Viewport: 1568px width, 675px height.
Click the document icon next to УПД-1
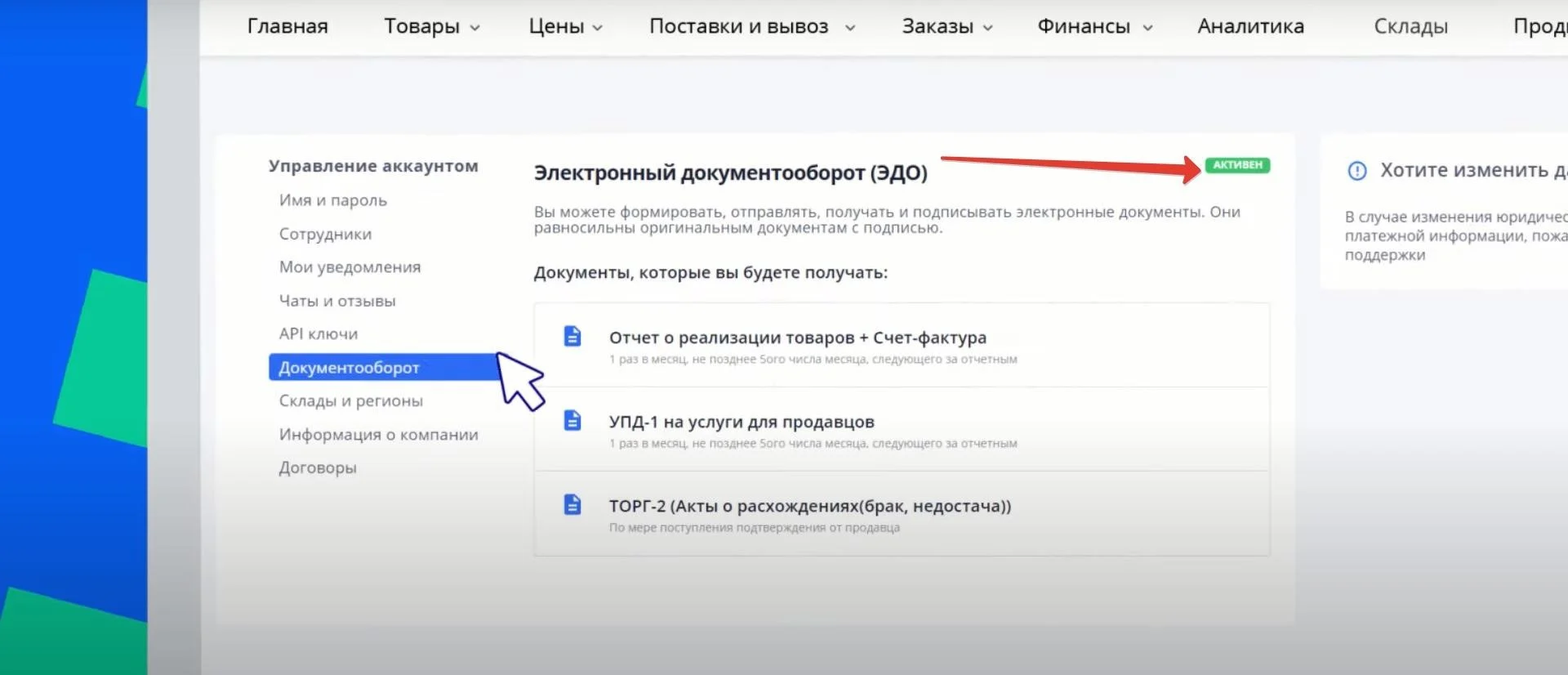pos(572,420)
